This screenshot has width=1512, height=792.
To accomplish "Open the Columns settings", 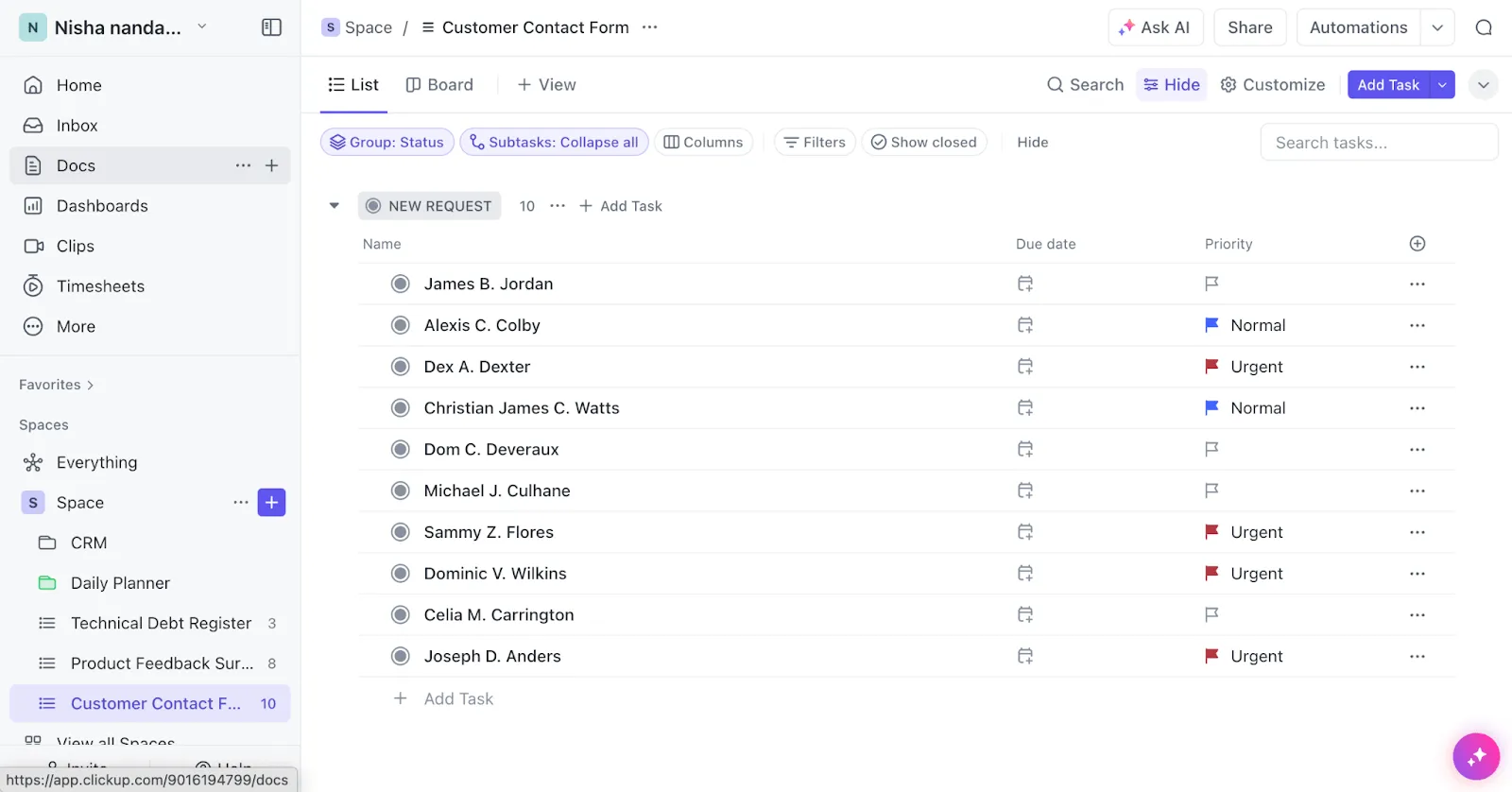I will pos(704,142).
